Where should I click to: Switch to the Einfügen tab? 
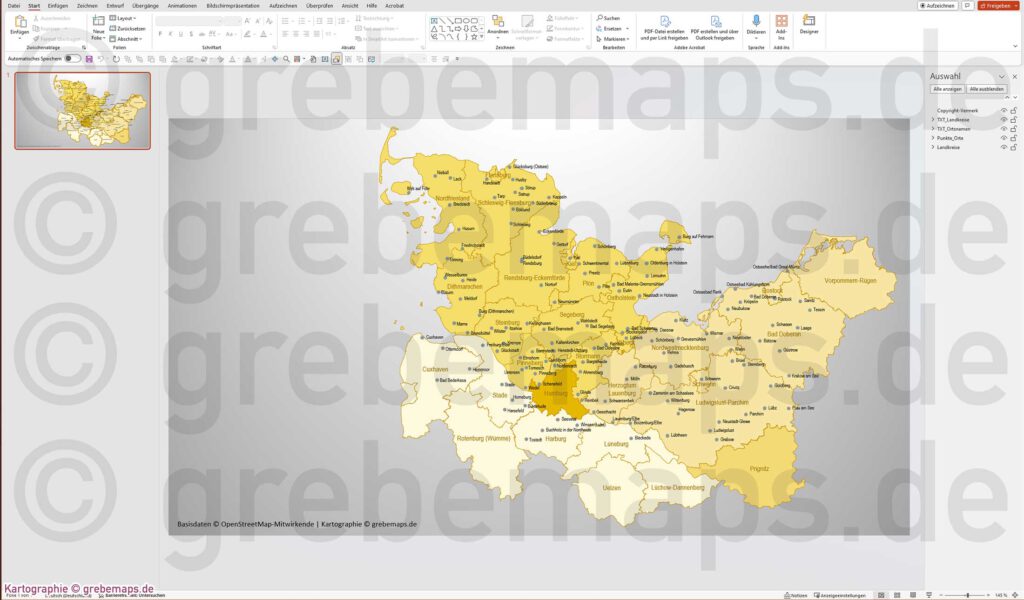(57, 5)
